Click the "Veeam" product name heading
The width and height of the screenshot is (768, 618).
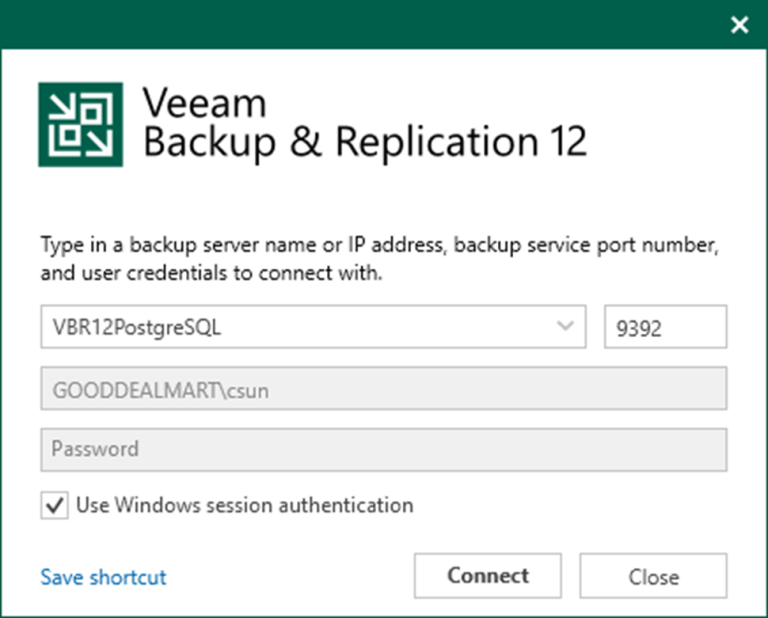click(204, 102)
